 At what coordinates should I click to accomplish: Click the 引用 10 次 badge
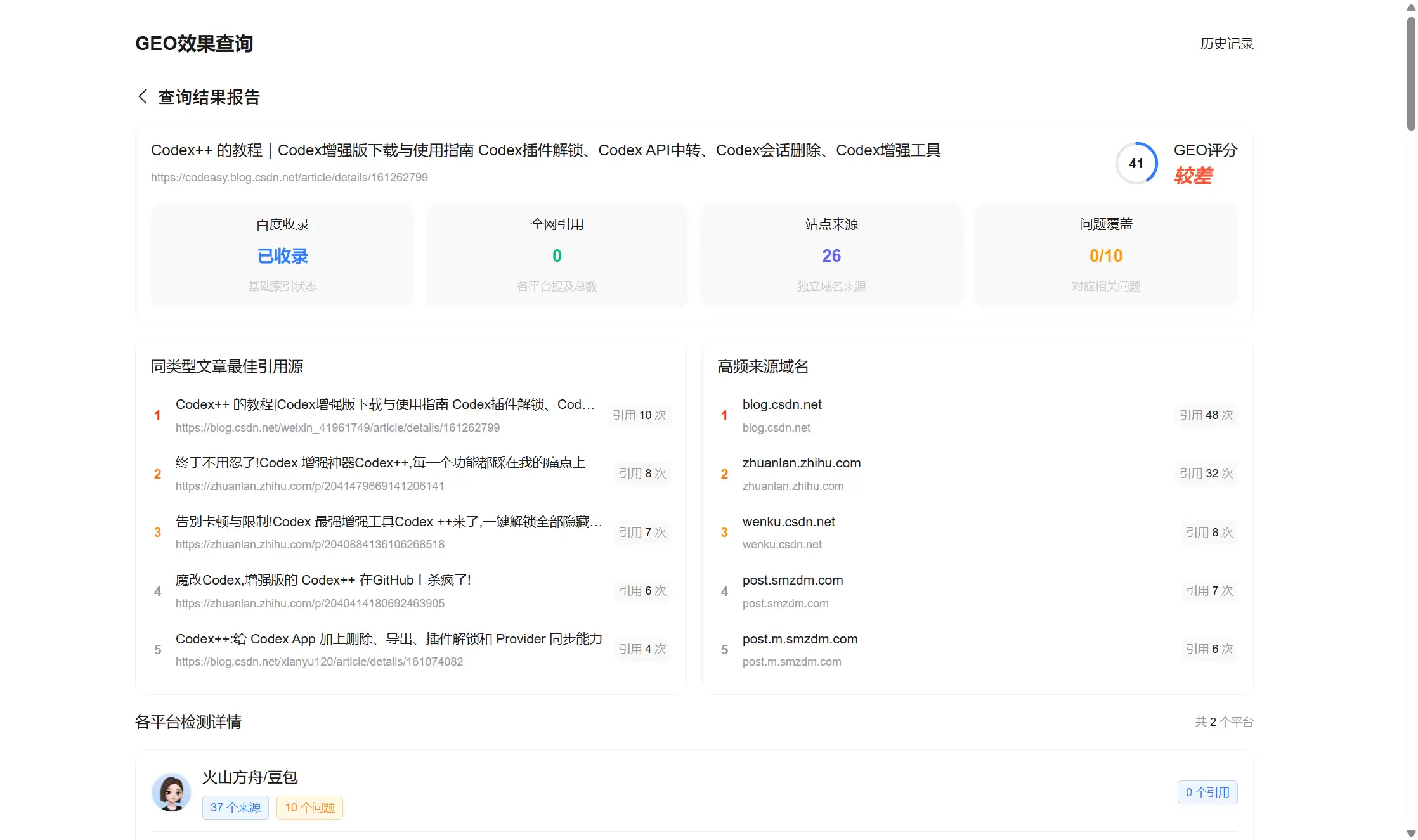639,415
